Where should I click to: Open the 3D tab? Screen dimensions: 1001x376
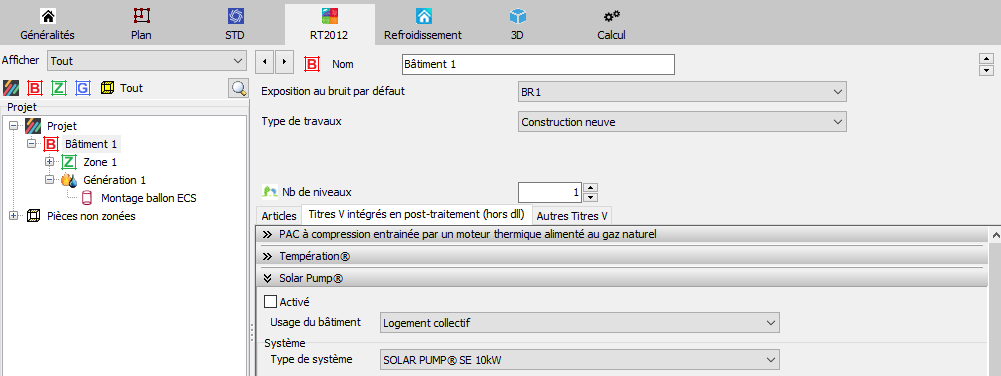pyautogui.click(x=517, y=24)
